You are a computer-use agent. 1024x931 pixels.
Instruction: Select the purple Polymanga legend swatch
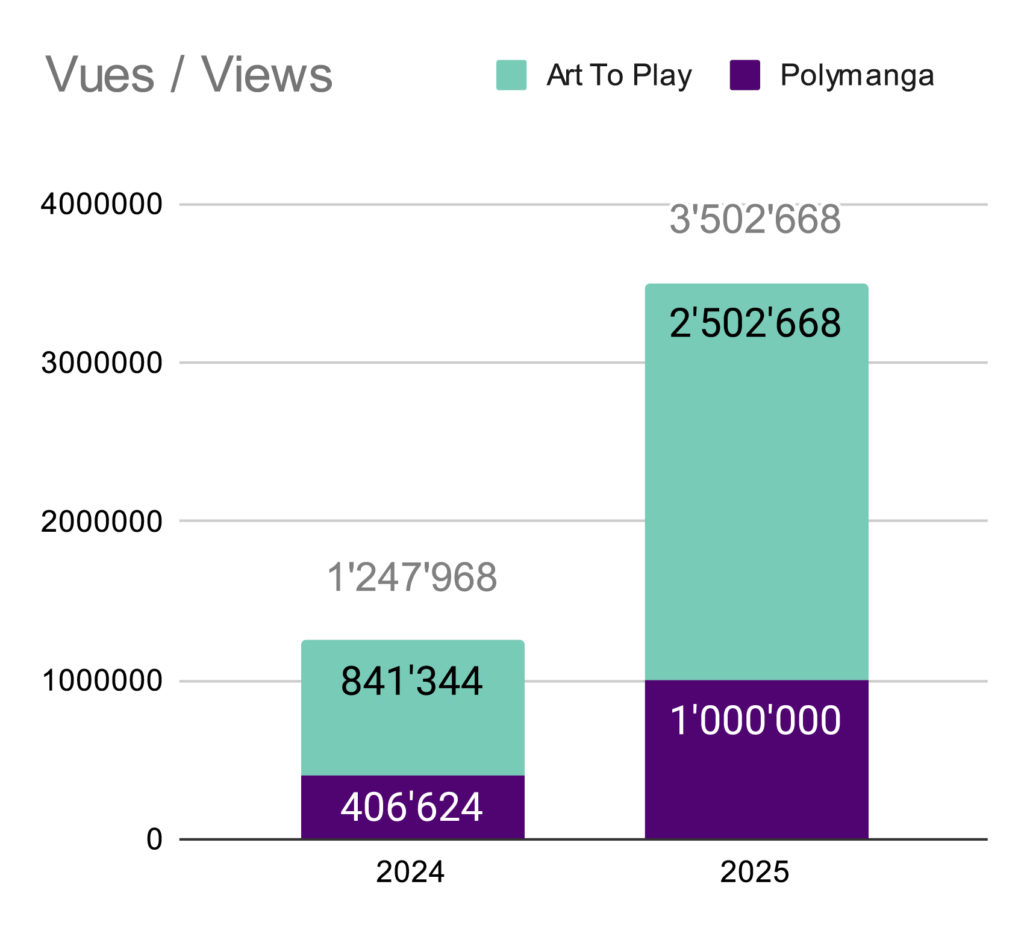tap(745, 75)
